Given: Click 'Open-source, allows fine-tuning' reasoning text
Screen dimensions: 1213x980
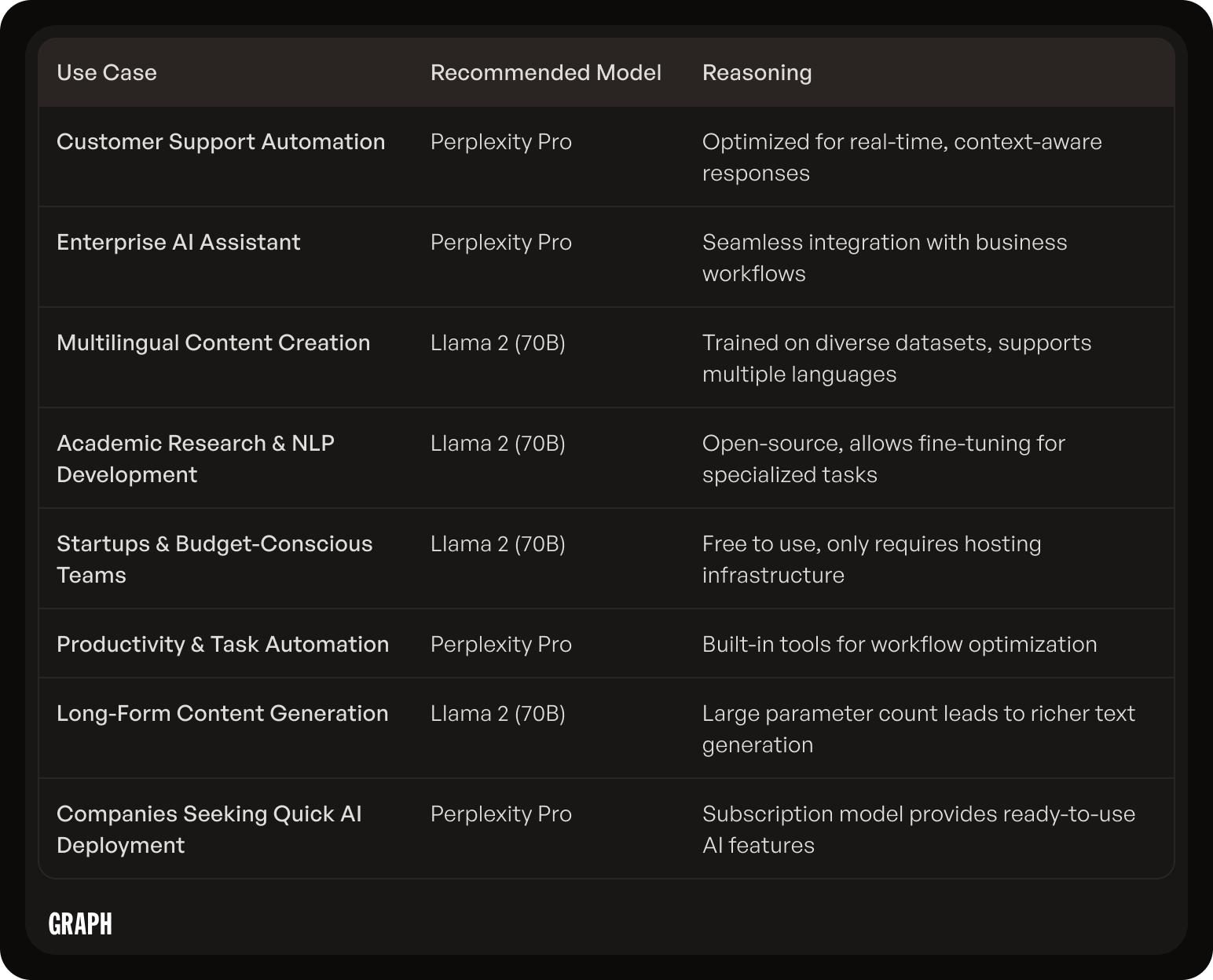Looking at the screenshot, I should click(884, 459).
